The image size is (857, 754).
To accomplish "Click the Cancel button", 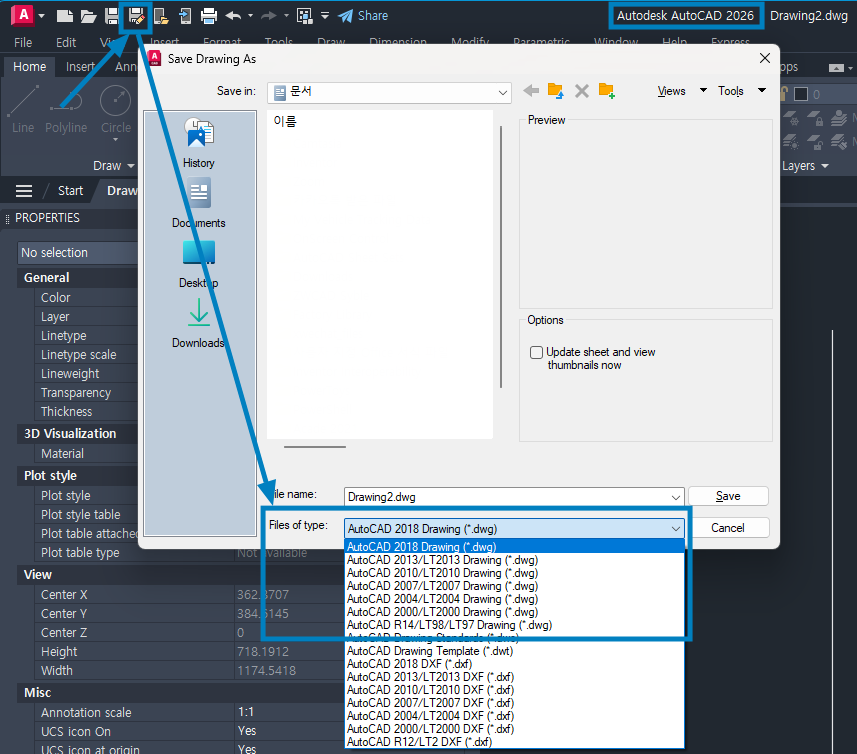I will (728, 528).
